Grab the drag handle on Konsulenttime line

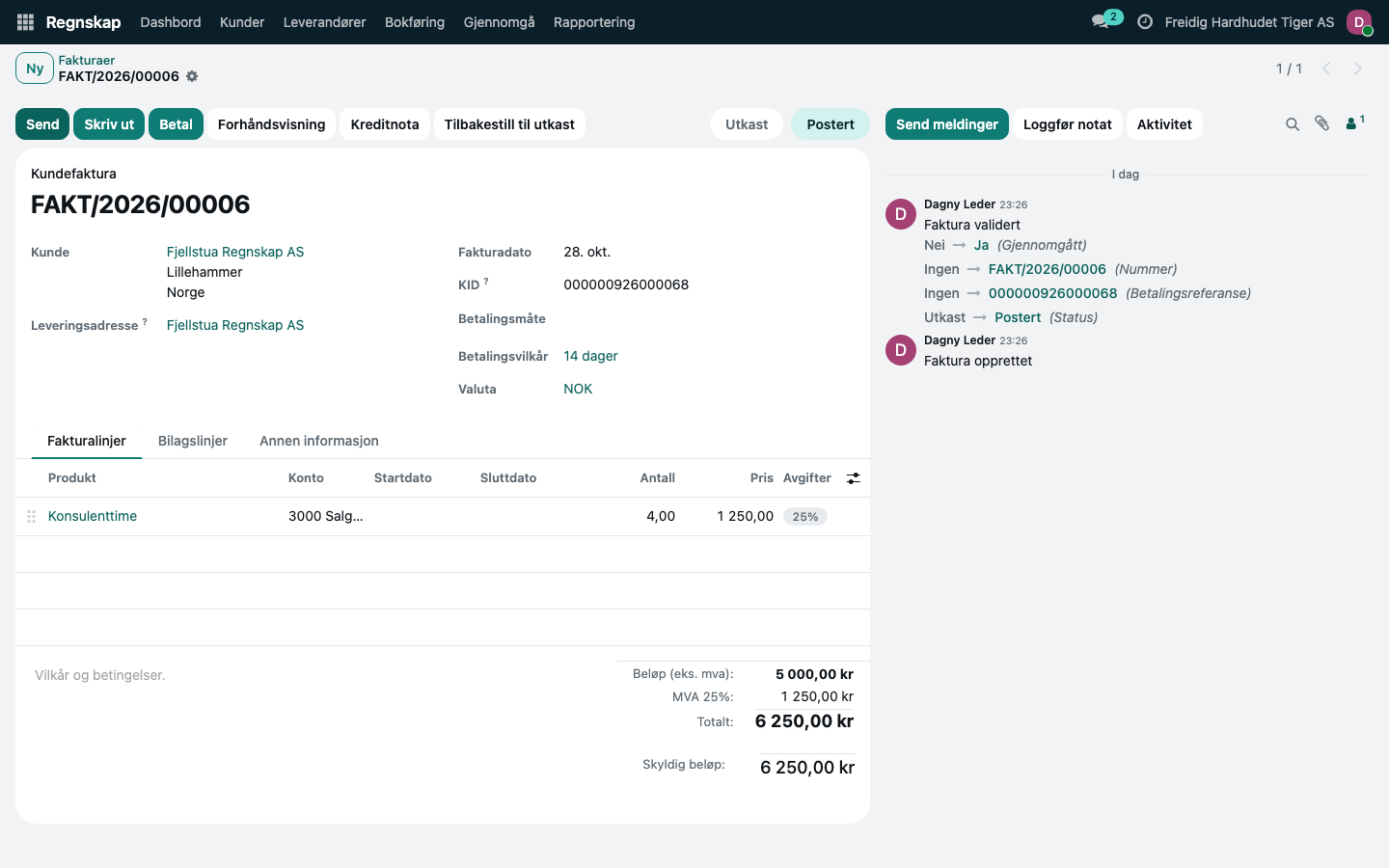coord(31,516)
